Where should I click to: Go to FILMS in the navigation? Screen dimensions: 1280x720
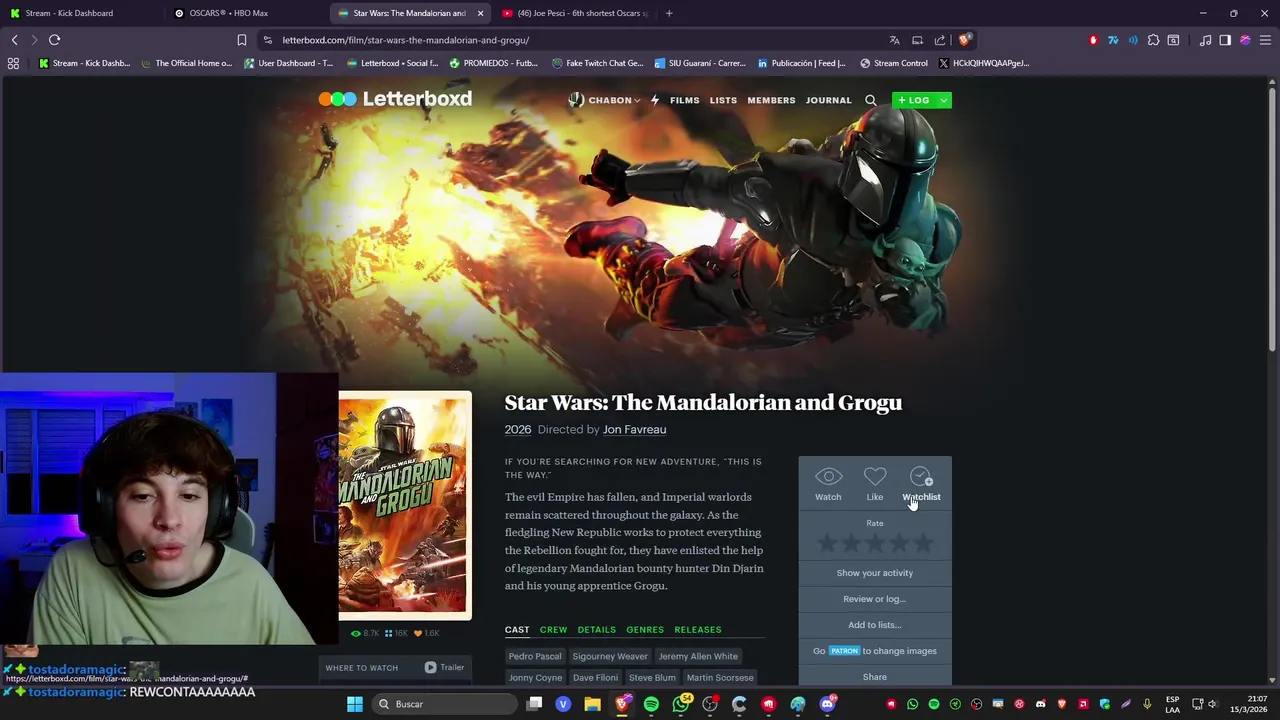685,100
